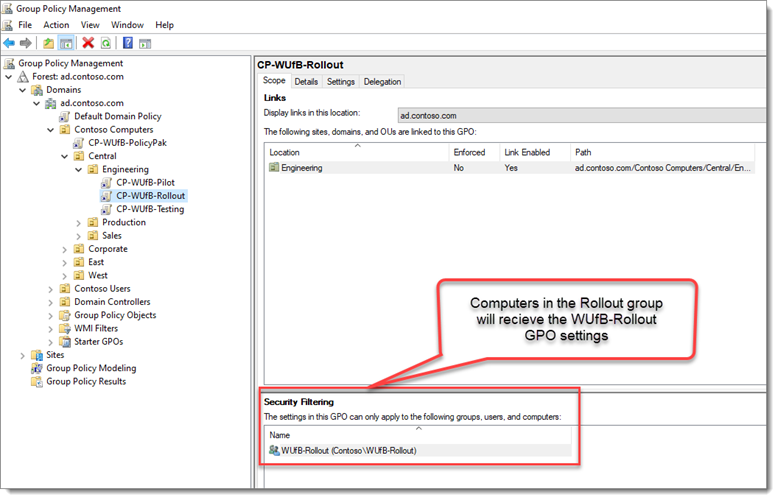Click the Group Policy Objects folder icon
The width and height of the screenshot is (778, 500).
[x=65, y=315]
